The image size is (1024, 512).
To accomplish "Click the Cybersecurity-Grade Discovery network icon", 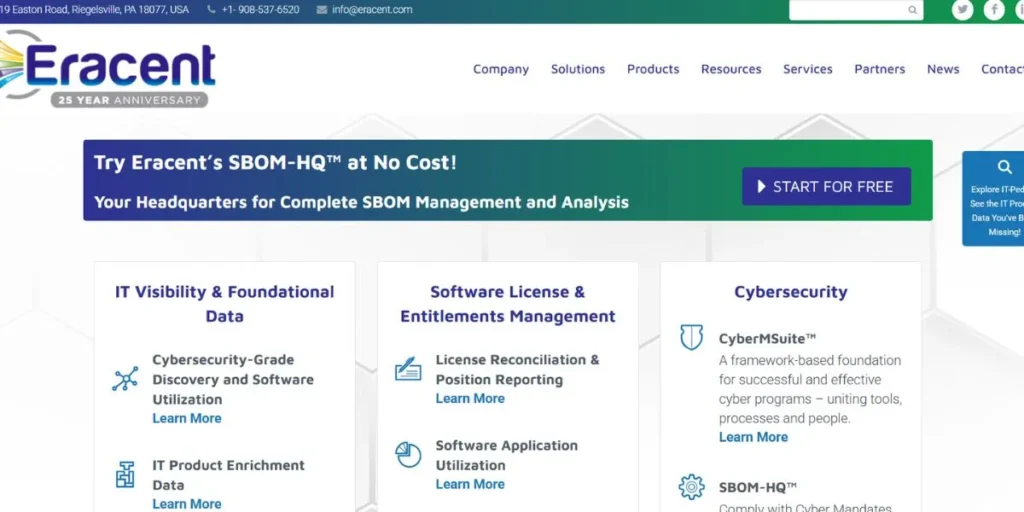I will [x=125, y=379].
